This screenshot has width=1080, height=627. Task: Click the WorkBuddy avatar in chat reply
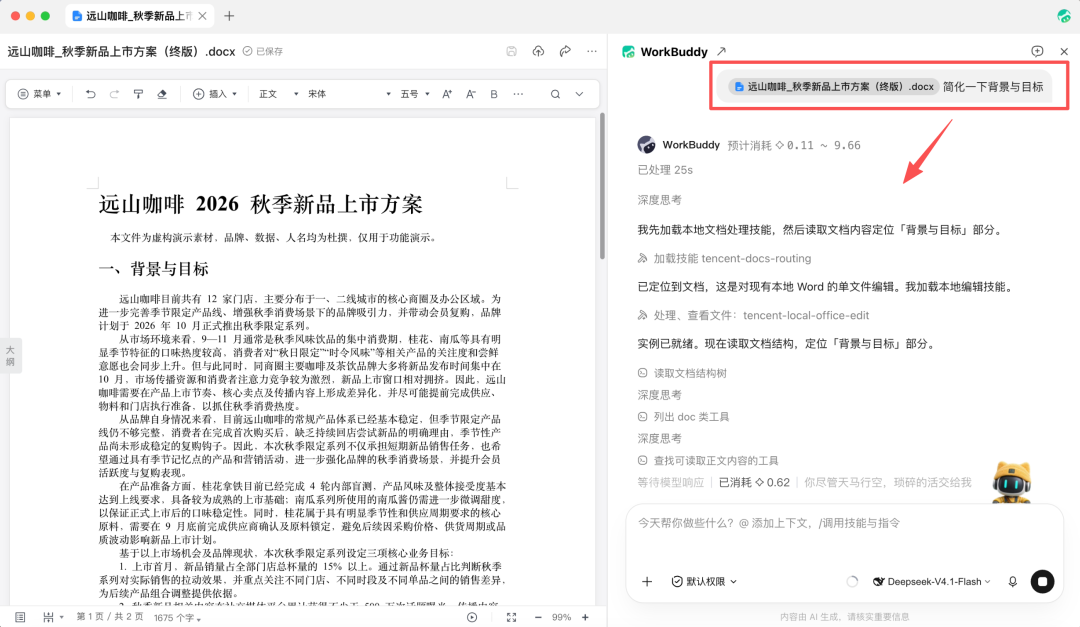(646, 145)
